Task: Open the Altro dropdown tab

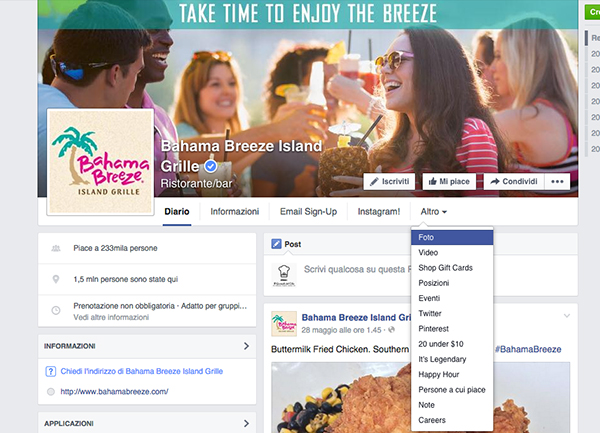Action: coord(434,212)
